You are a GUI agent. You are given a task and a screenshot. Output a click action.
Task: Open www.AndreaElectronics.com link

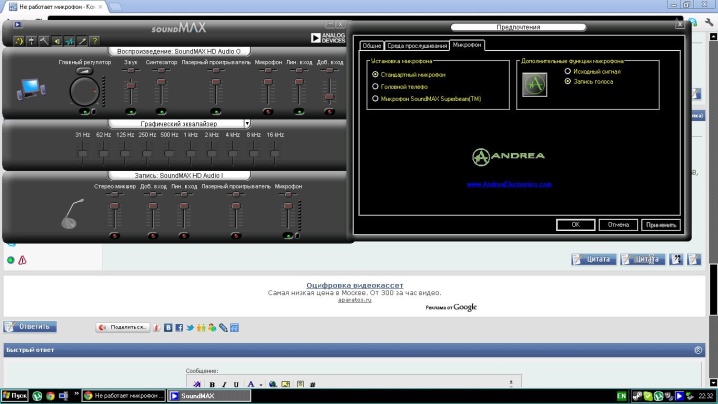[x=509, y=184]
